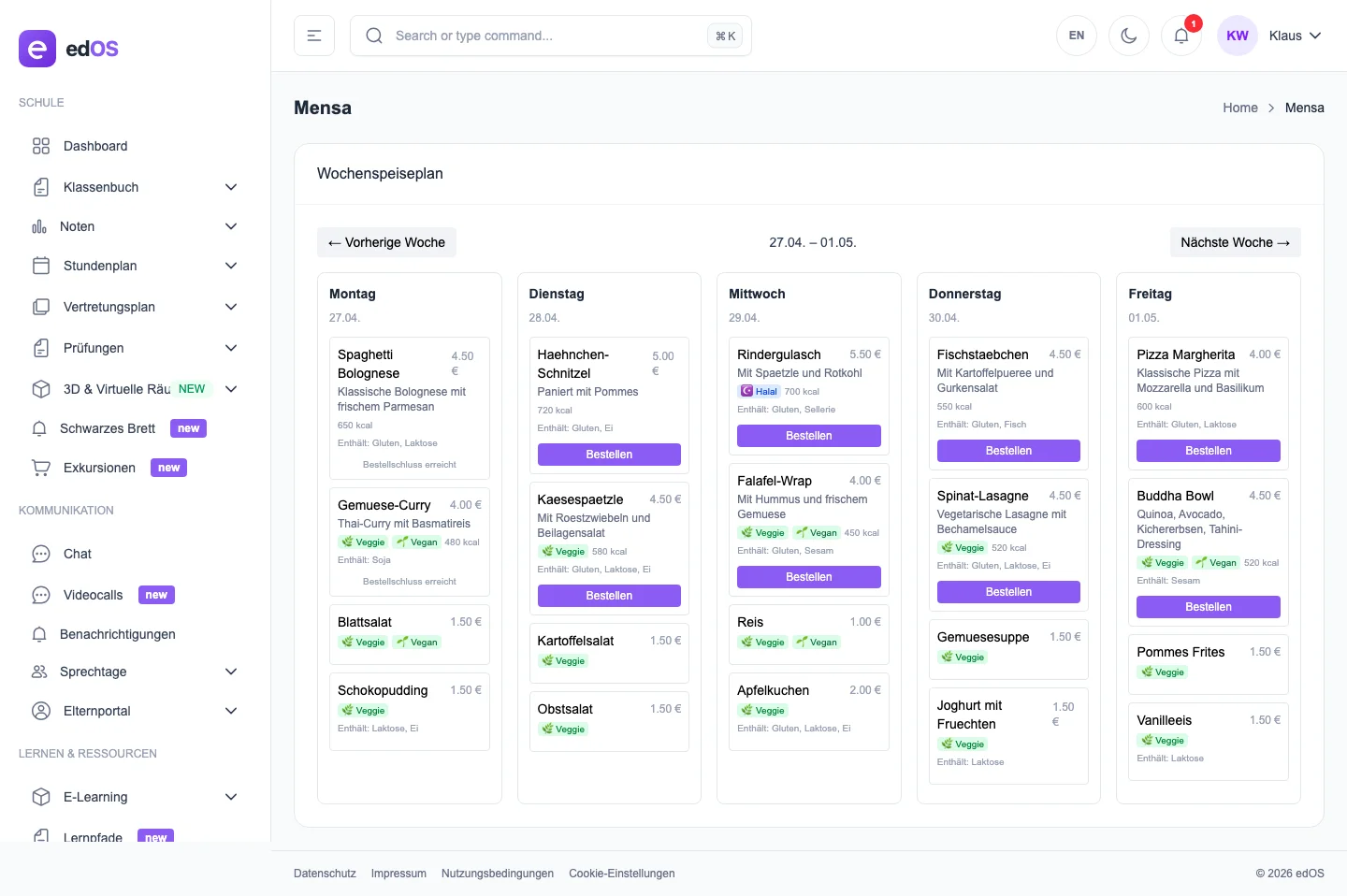Click the Exkursionen cart icon
The height and width of the screenshot is (896, 1347).
[x=41, y=468]
